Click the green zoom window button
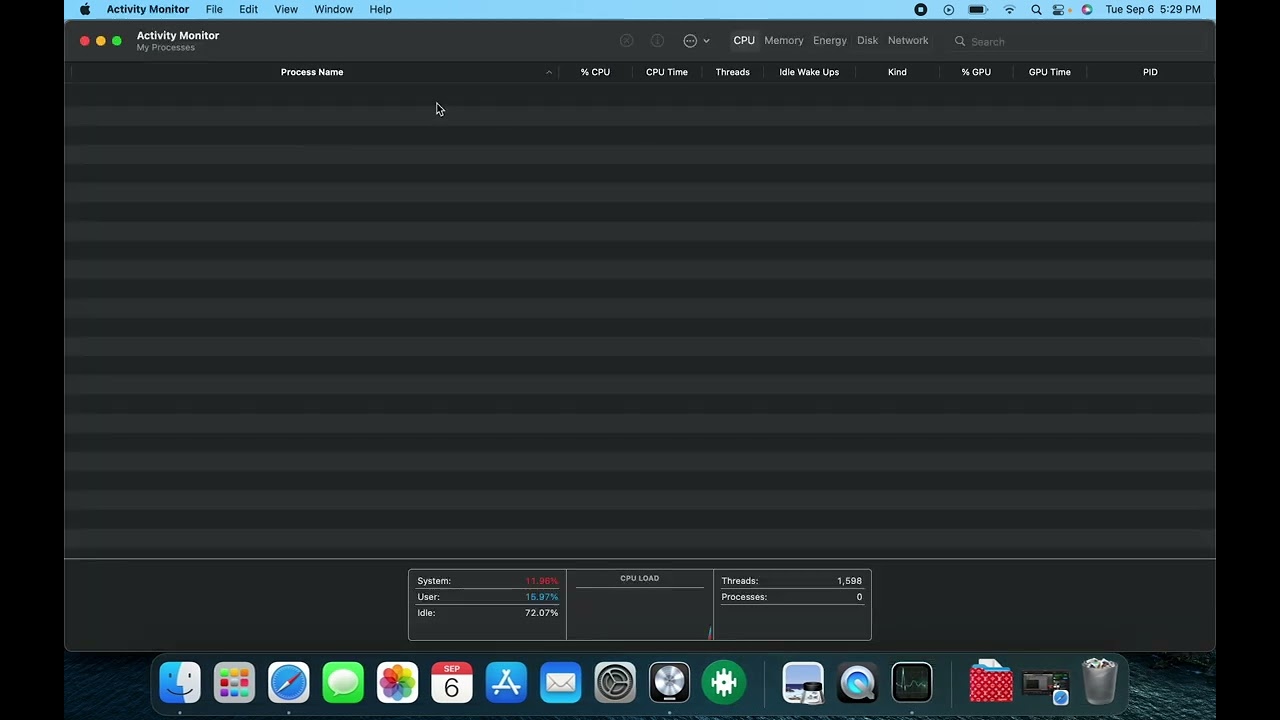Viewport: 1280px width, 720px height. (117, 41)
